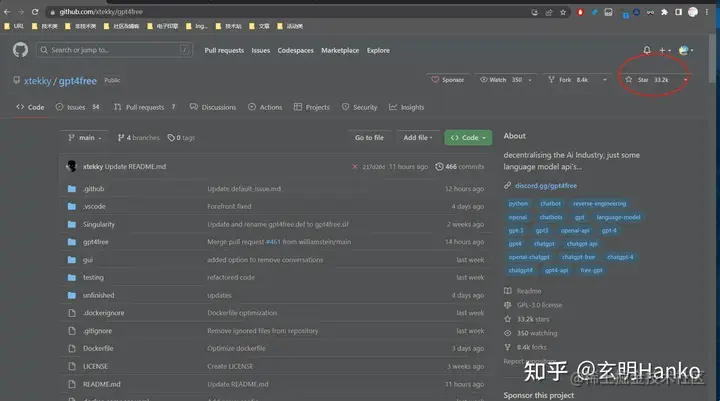Click the browser back arrow
The height and width of the screenshot is (401, 720).
click(7, 11)
